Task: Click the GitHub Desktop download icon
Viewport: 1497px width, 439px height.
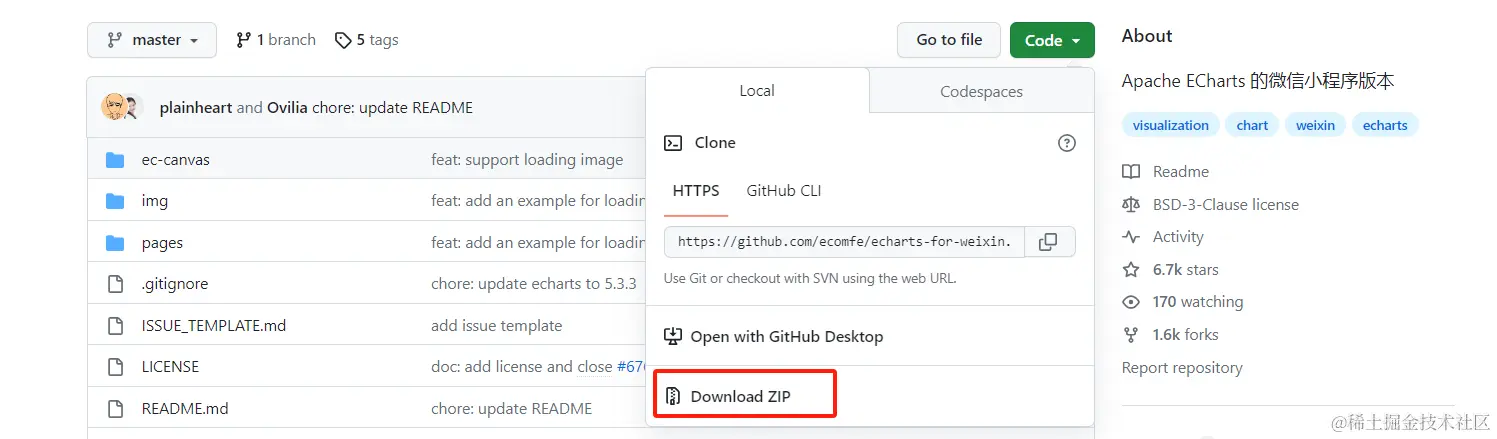Action: [x=673, y=336]
